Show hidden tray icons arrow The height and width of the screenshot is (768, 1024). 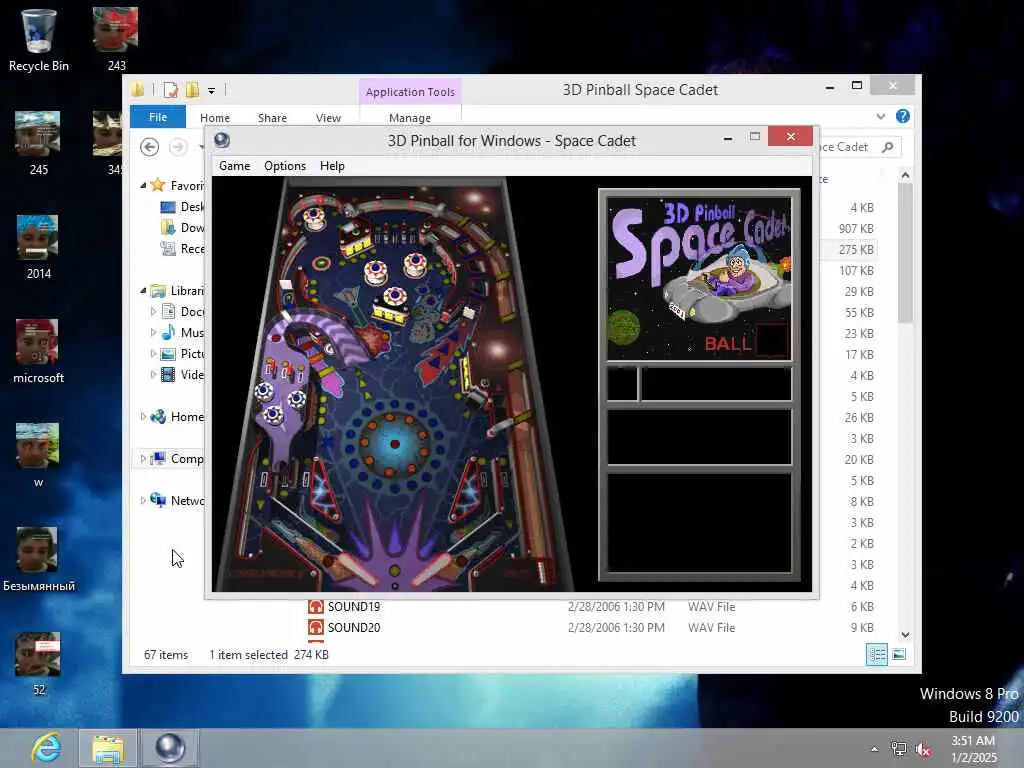[874, 749]
